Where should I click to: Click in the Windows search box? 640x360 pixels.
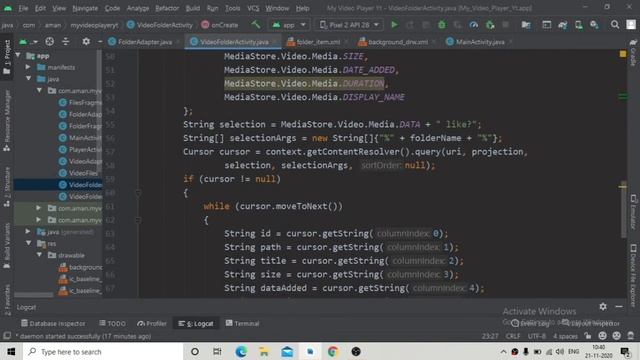[x=103, y=351]
